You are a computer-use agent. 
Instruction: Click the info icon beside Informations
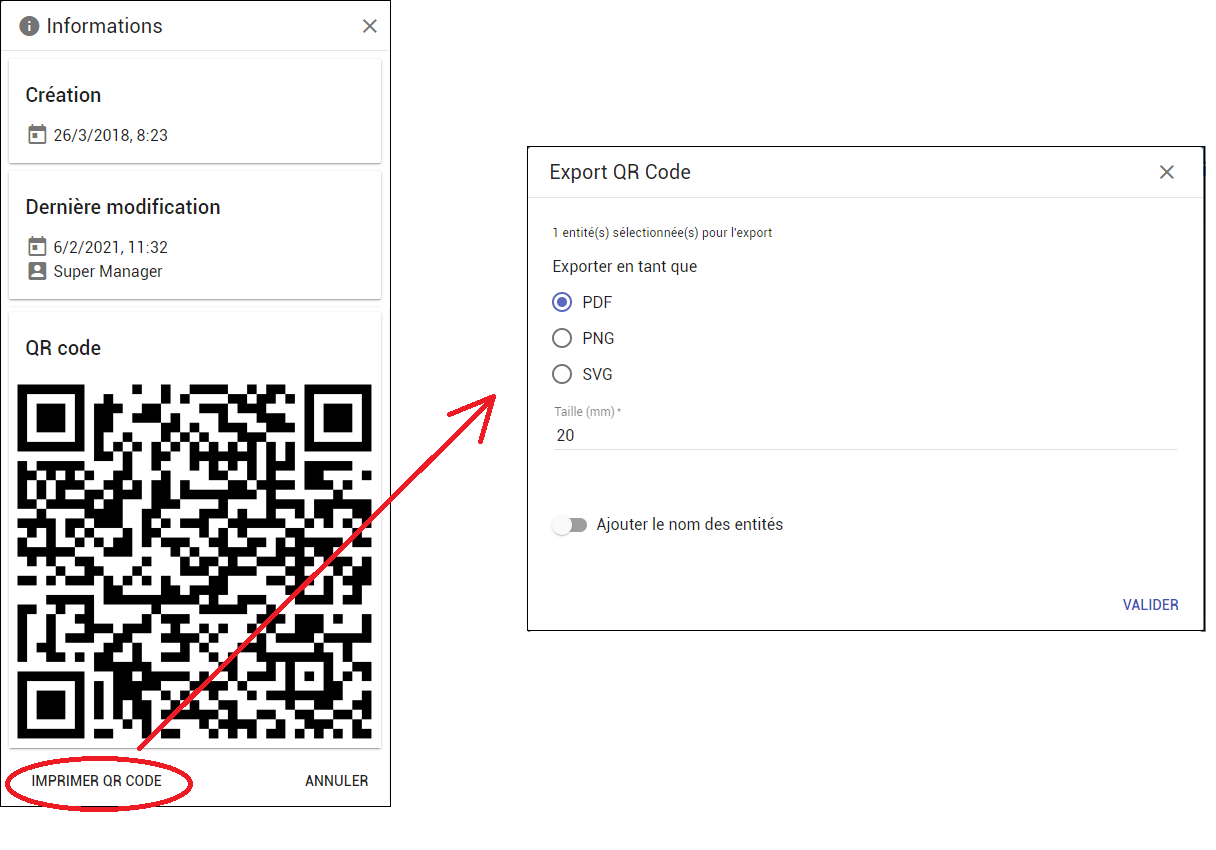pyautogui.click(x=29, y=26)
